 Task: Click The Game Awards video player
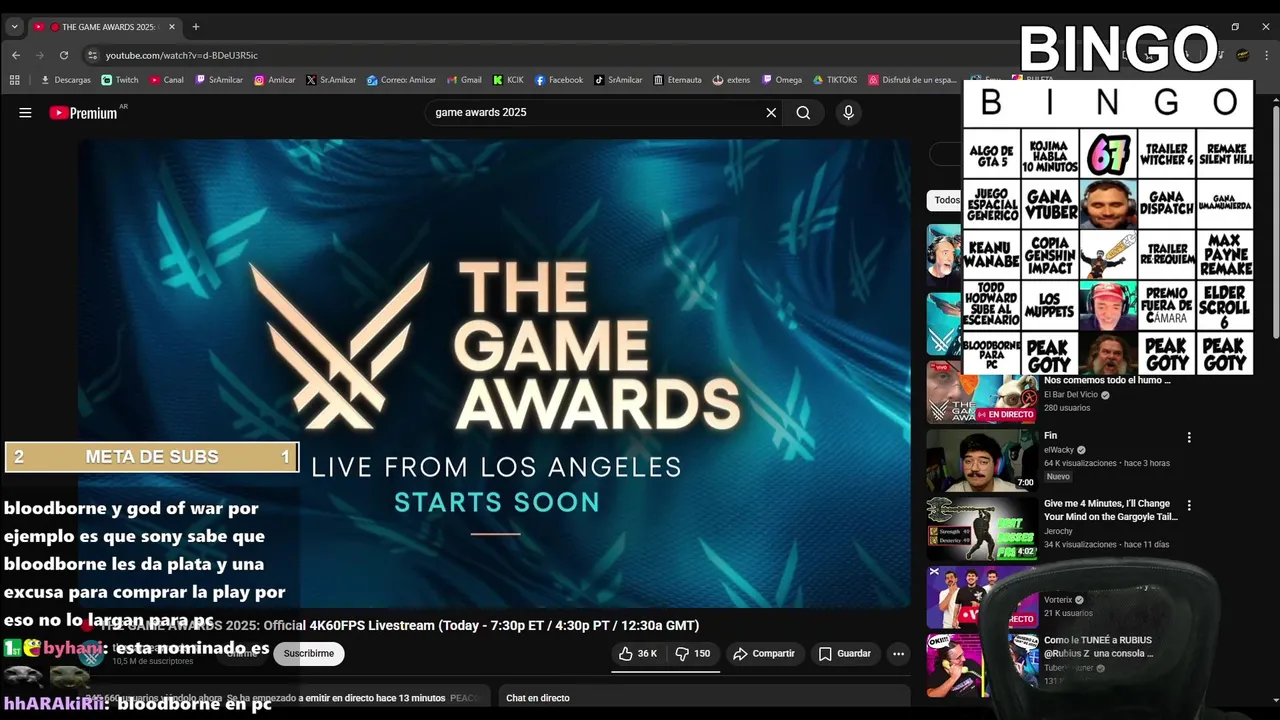click(495, 372)
